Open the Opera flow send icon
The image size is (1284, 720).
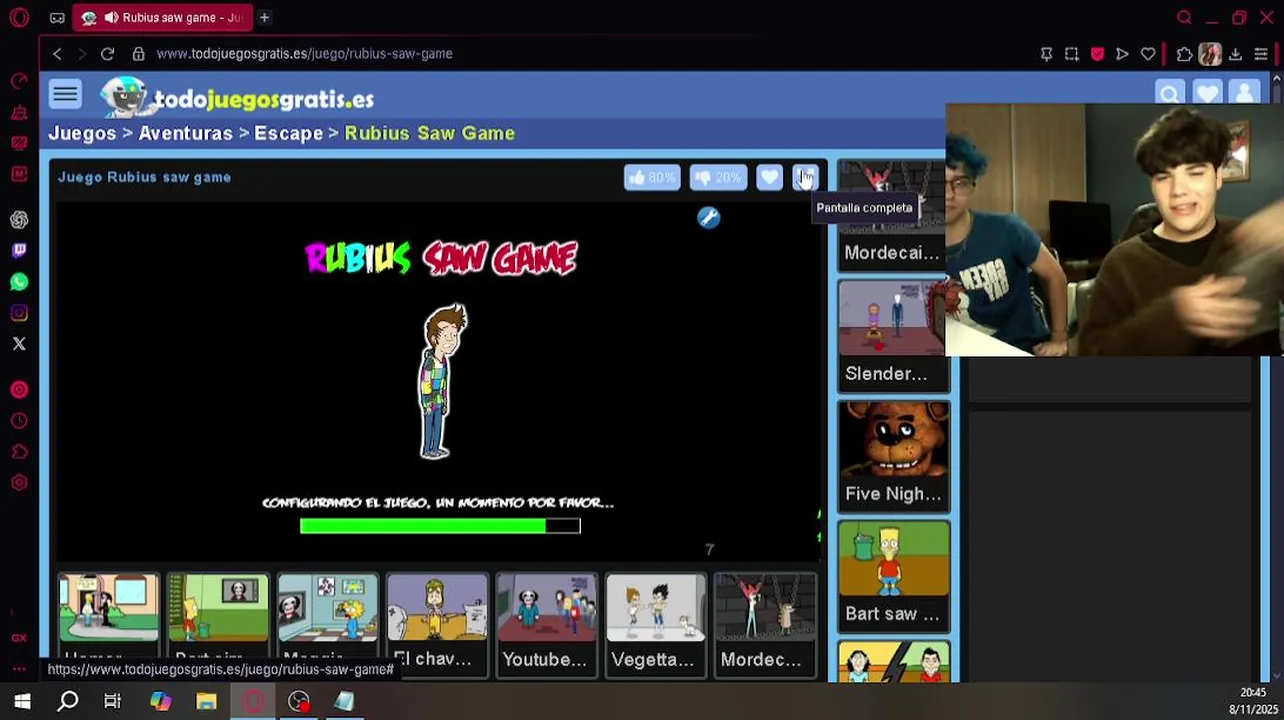tap(1122, 54)
